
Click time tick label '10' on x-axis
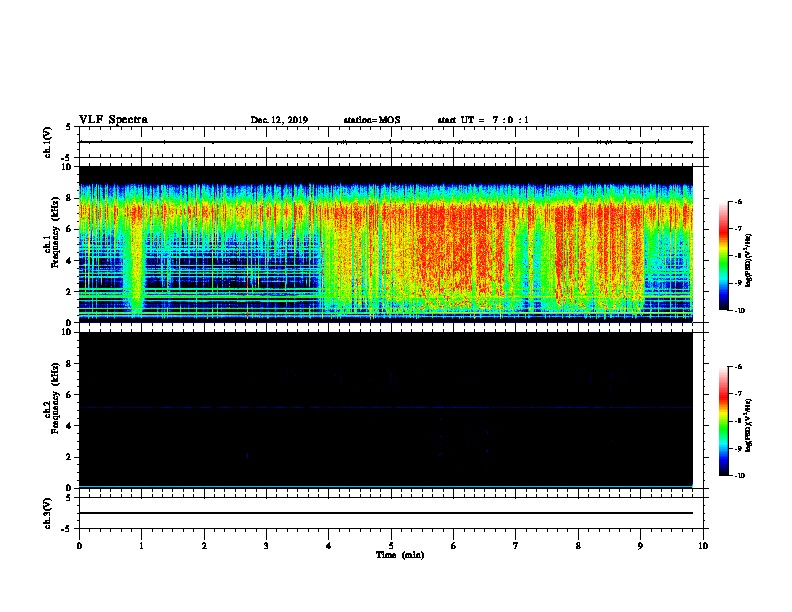(x=703, y=546)
